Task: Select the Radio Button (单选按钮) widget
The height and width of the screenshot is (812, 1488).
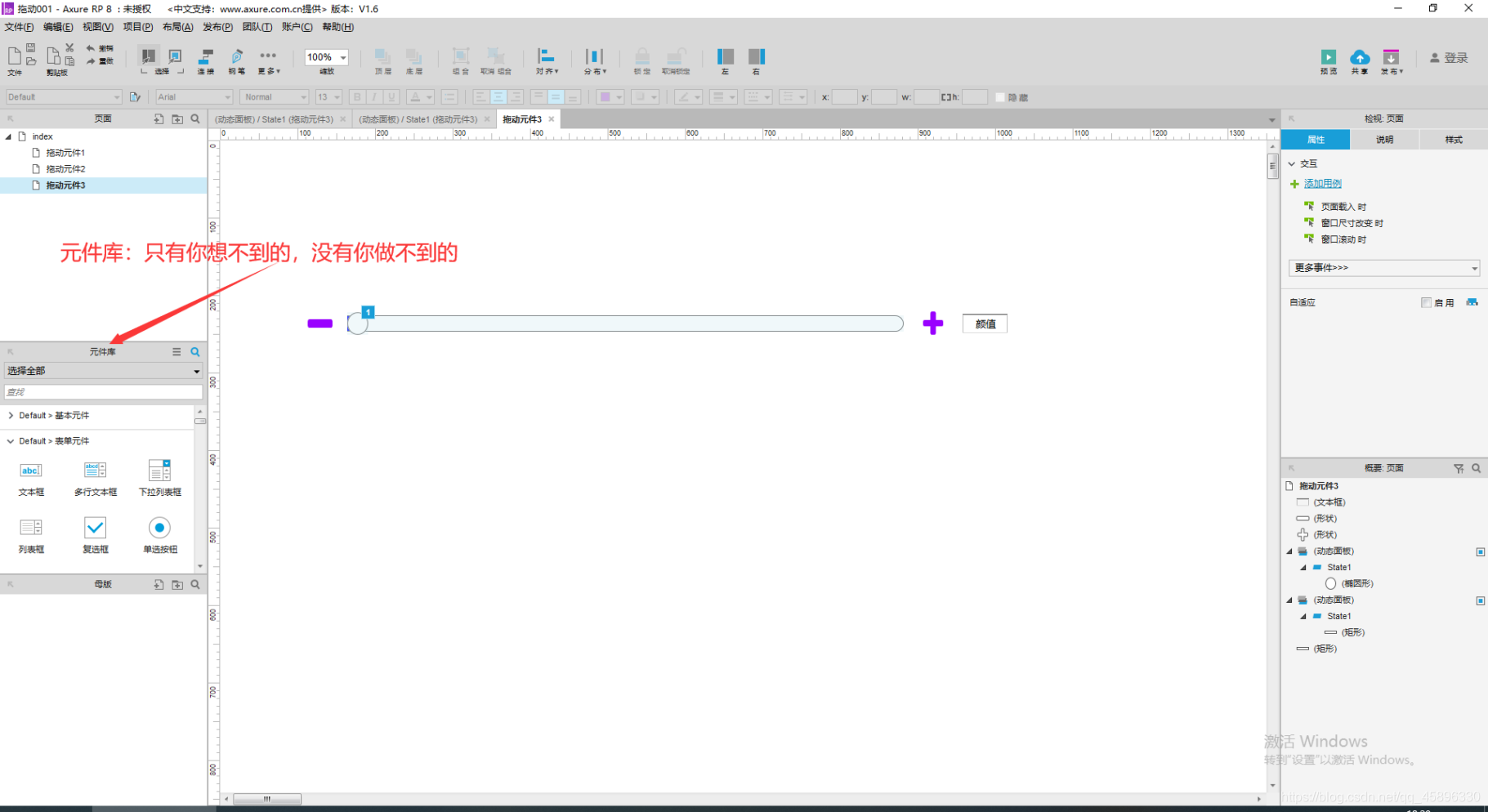Action: click(160, 535)
